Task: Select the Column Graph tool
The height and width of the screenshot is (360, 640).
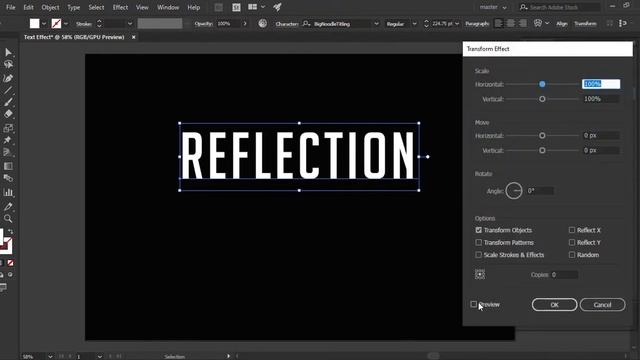Action: pos(8,192)
